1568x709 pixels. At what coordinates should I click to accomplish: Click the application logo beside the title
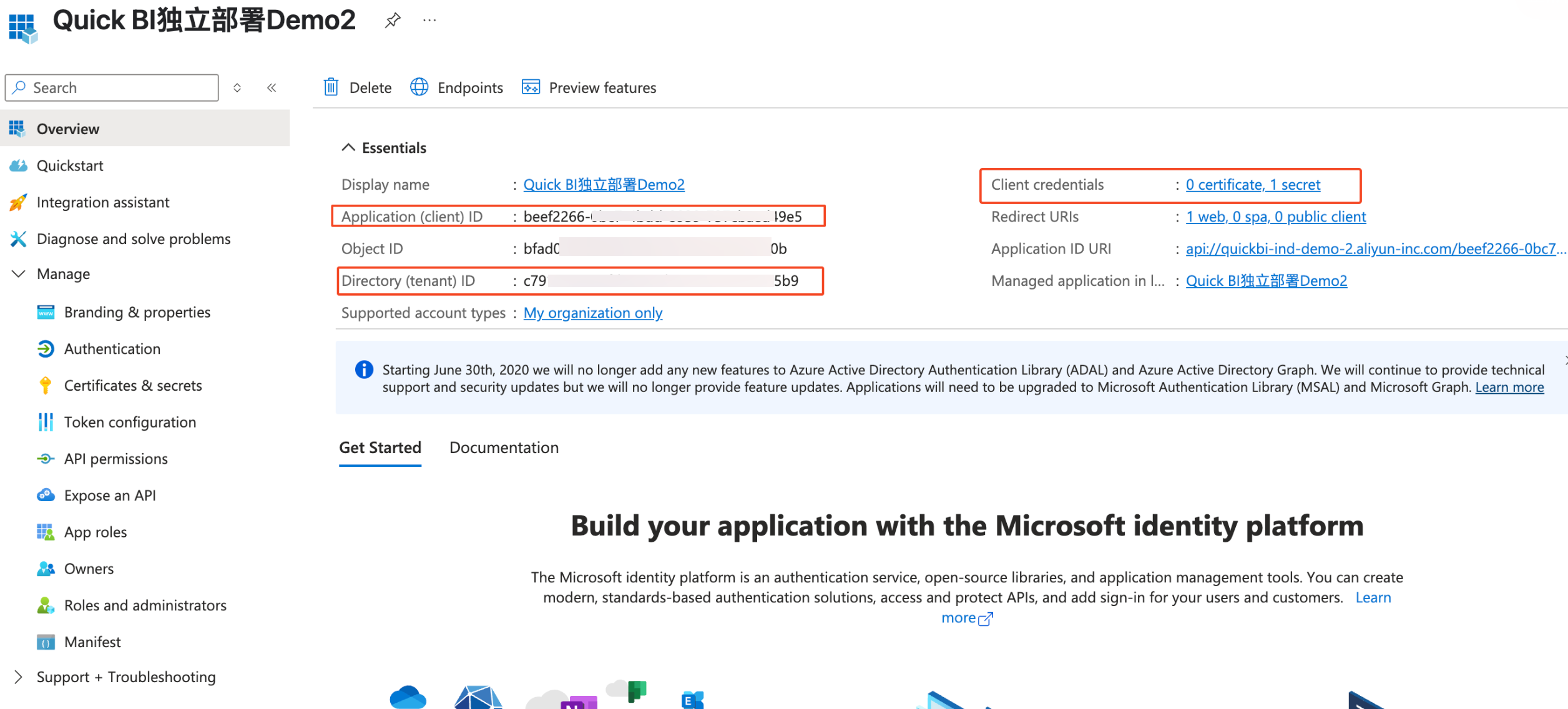point(23,29)
